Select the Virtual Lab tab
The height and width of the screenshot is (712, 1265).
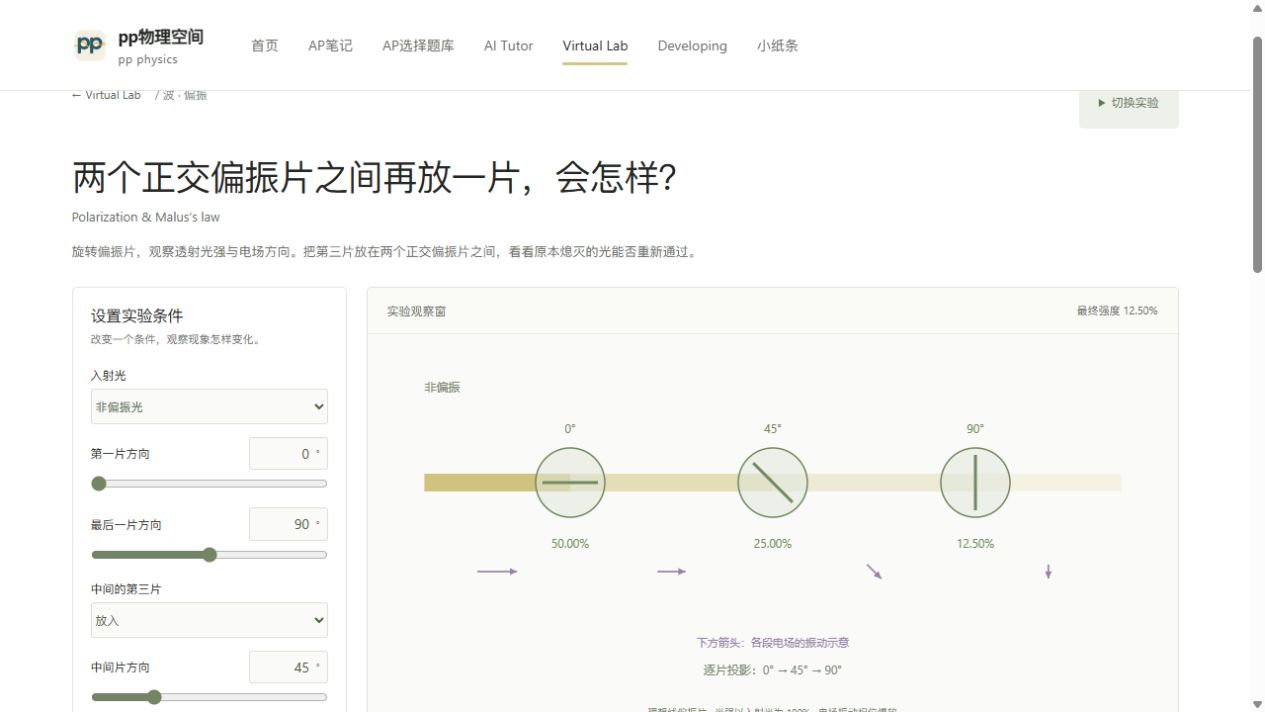595,46
